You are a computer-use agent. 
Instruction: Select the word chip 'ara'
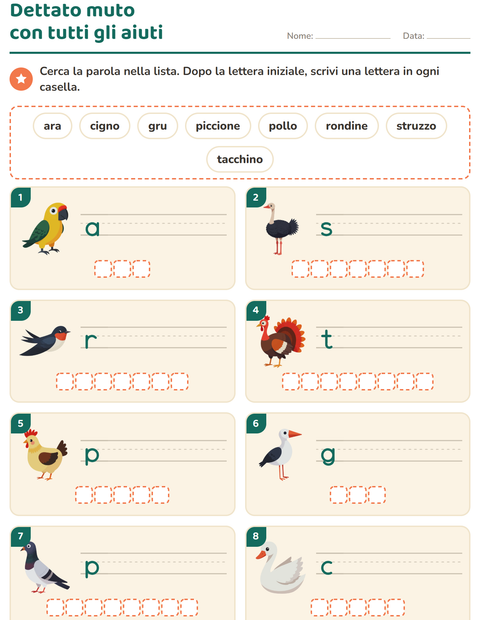(x=52, y=126)
